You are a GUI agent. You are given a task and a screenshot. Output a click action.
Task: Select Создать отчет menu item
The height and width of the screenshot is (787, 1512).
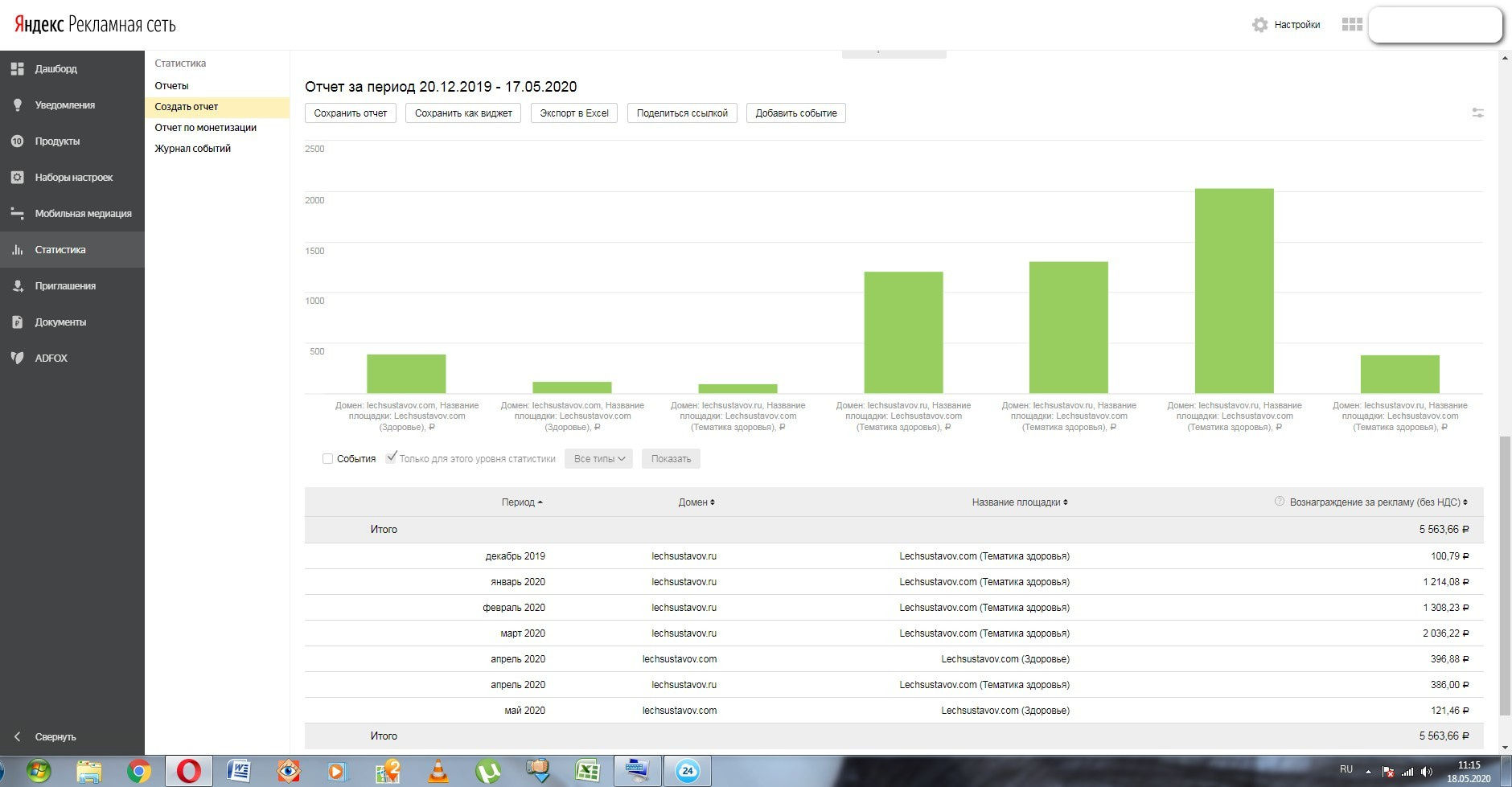pos(217,107)
